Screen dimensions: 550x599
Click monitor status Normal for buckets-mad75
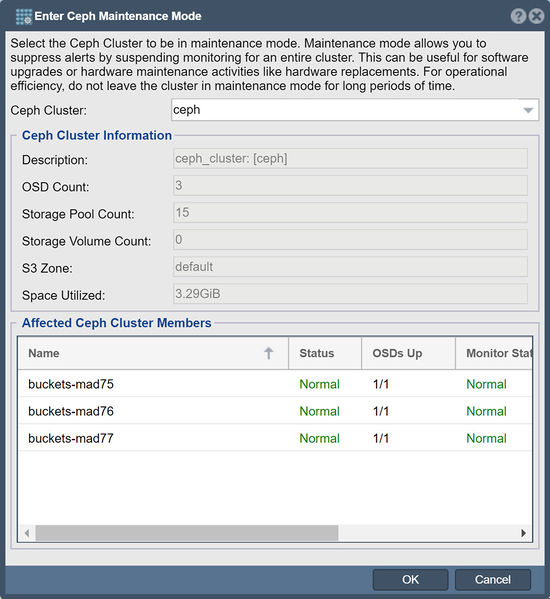point(486,384)
